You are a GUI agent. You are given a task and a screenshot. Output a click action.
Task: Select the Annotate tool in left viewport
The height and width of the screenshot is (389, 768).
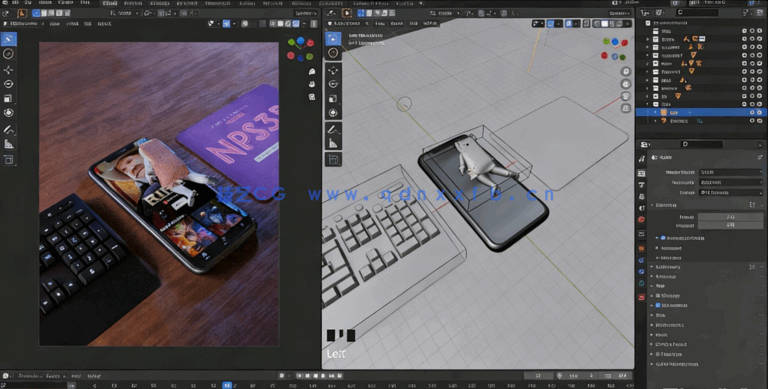[x=9, y=129]
